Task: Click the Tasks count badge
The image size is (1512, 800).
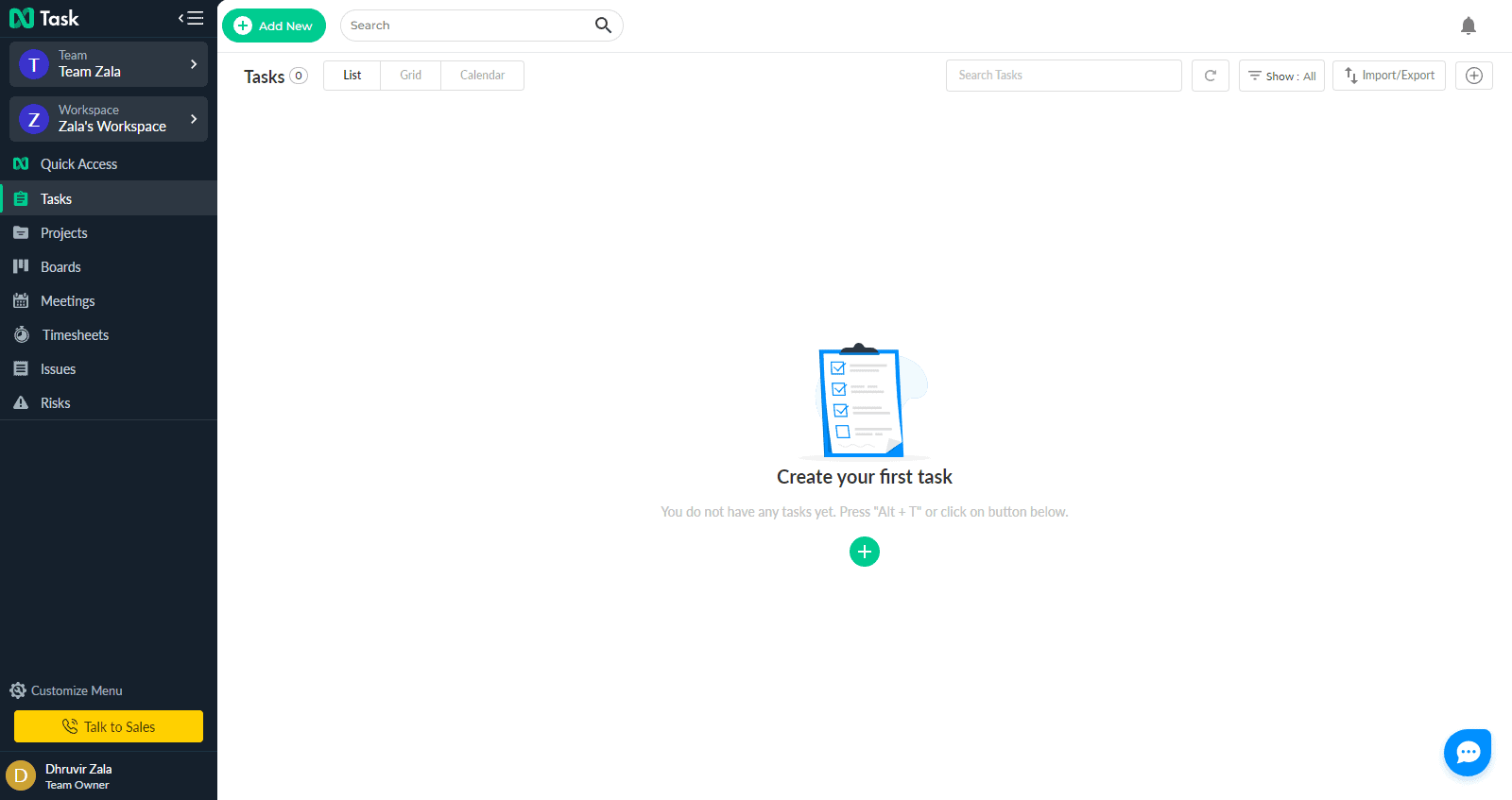Action: 299,76
